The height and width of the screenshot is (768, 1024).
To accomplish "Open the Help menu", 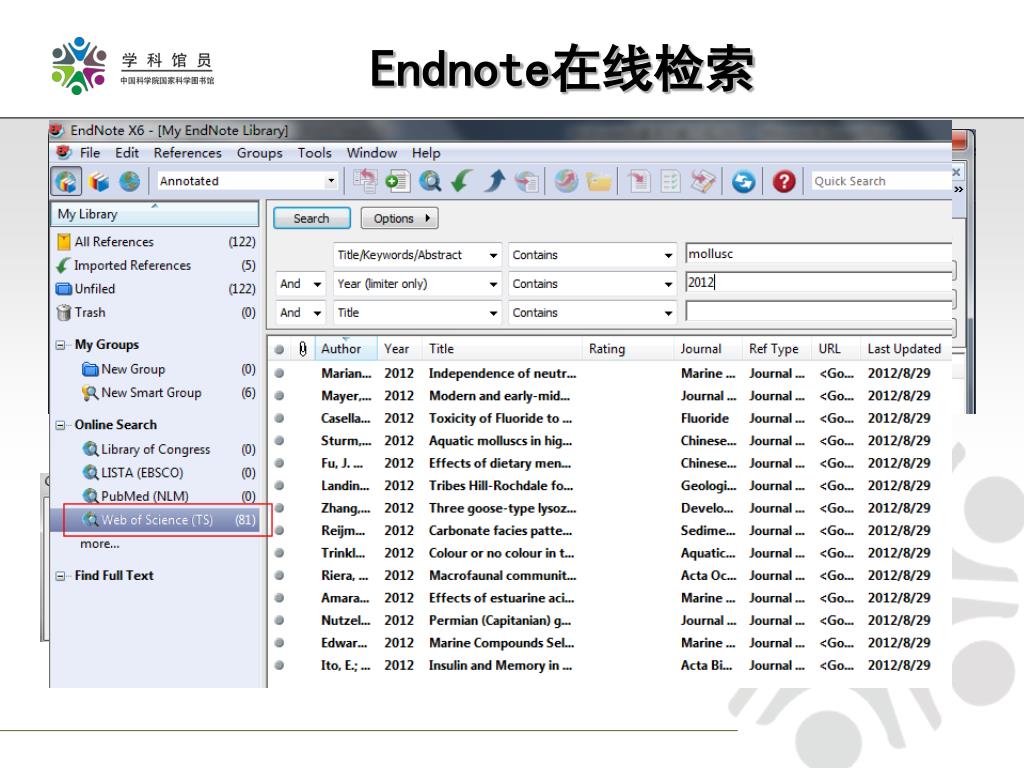I will 426,153.
